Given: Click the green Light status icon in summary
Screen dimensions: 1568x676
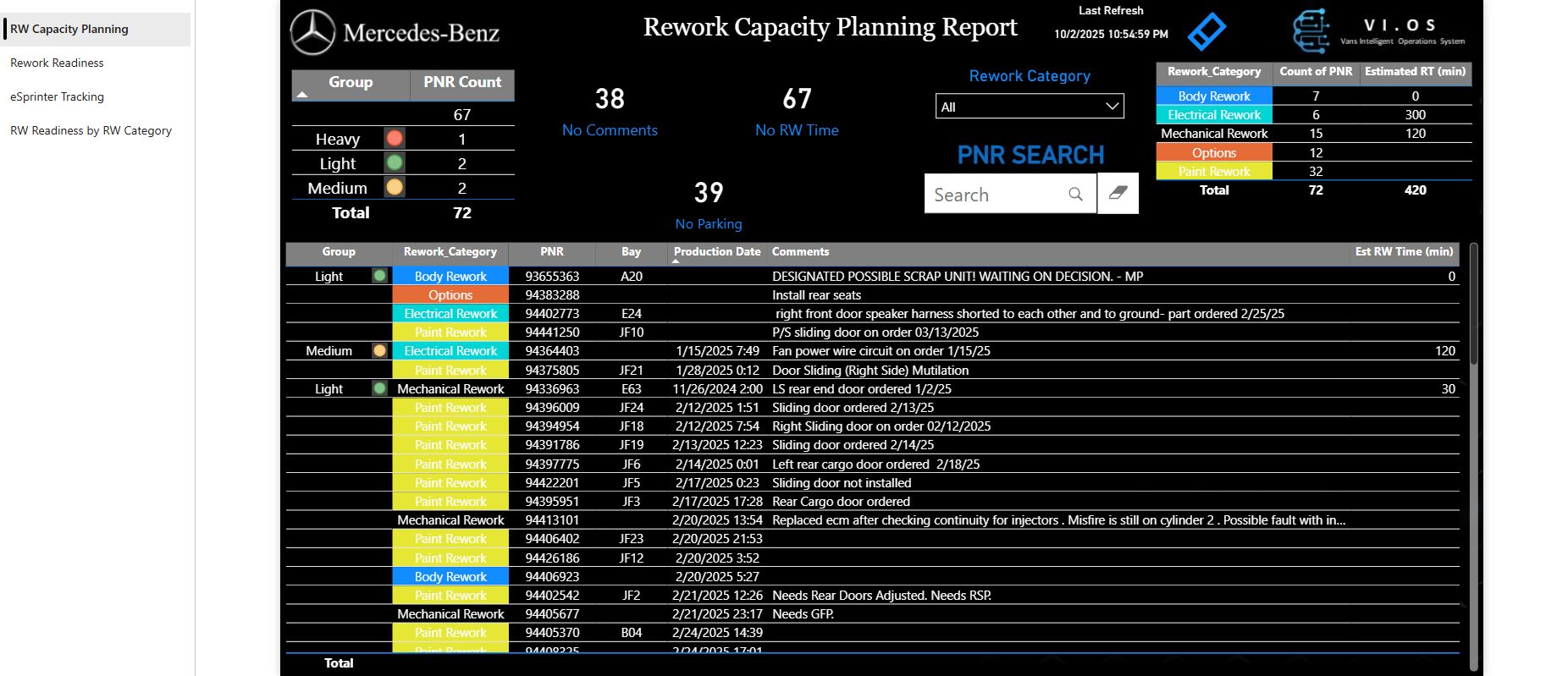Looking at the screenshot, I should [x=395, y=163].
